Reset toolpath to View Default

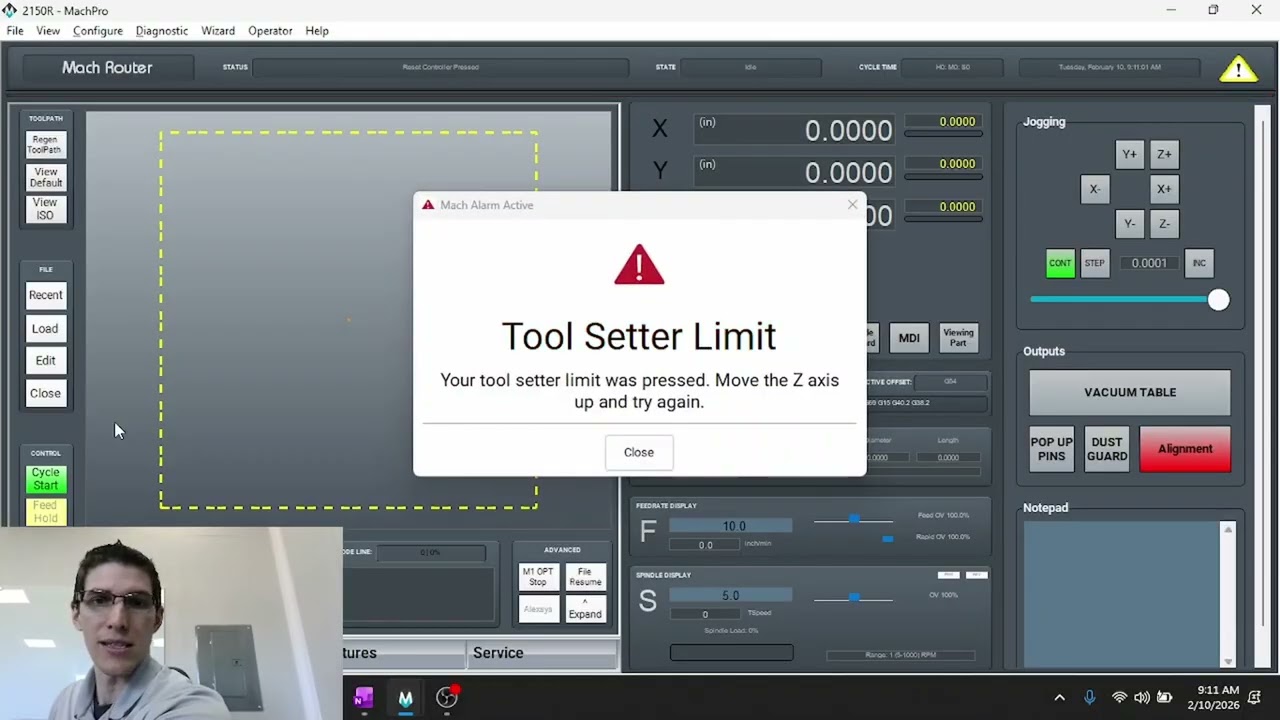click(45, 177)
